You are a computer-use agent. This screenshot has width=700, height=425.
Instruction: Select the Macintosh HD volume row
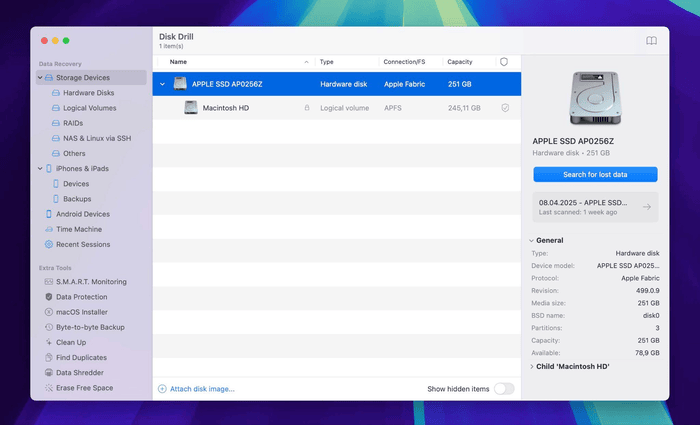pyautogui.click(x=337, y=108)
